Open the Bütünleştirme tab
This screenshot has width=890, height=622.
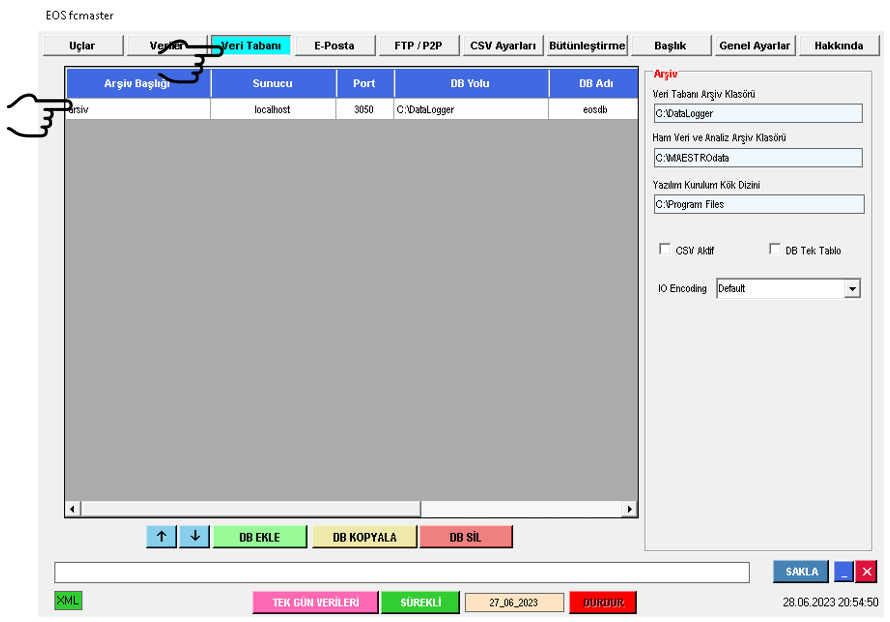(x=587, y=45)
